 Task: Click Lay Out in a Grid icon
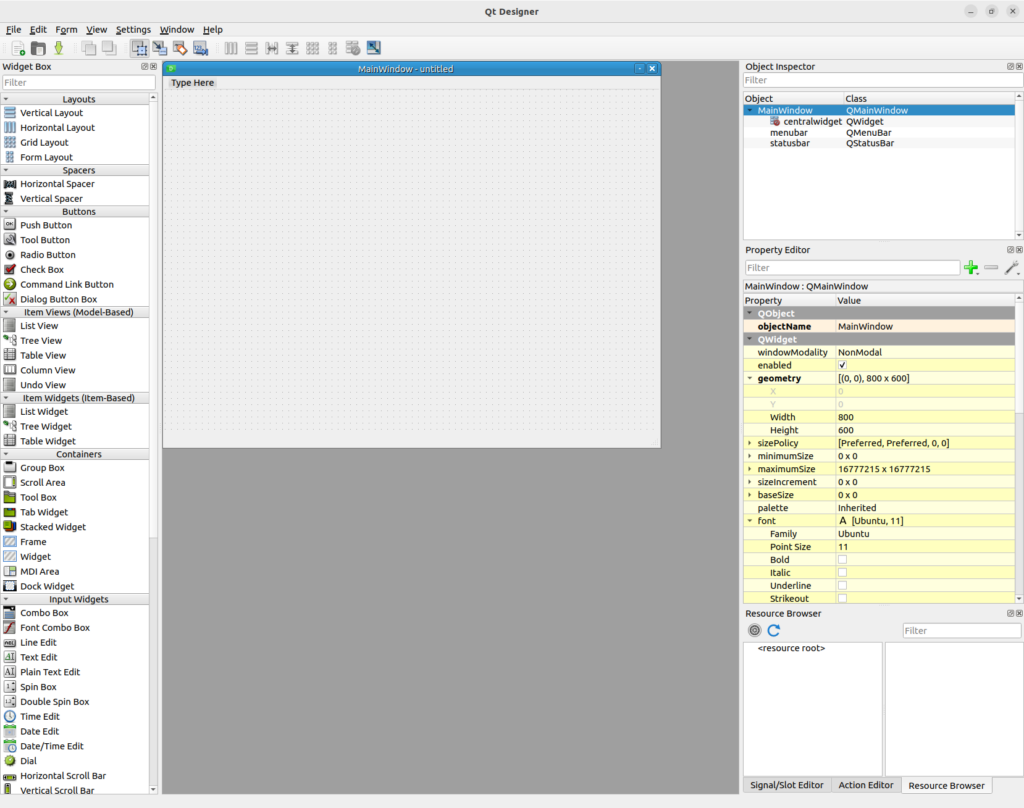[313, 48]
